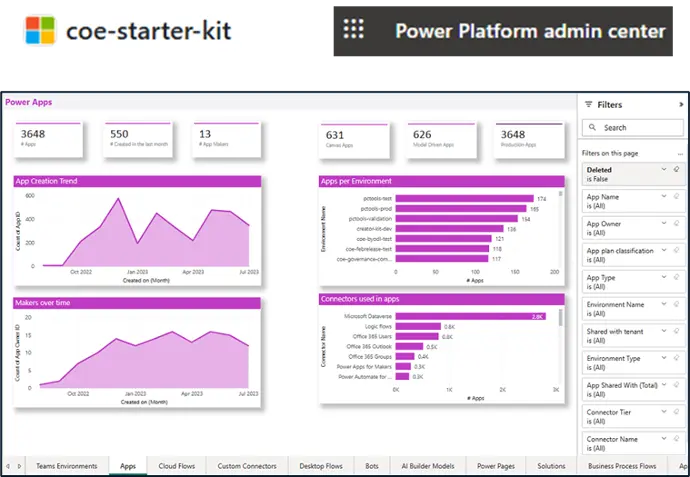Click the pctools-prod environment label
Screen dimensions: 690x477
point(376,209)
